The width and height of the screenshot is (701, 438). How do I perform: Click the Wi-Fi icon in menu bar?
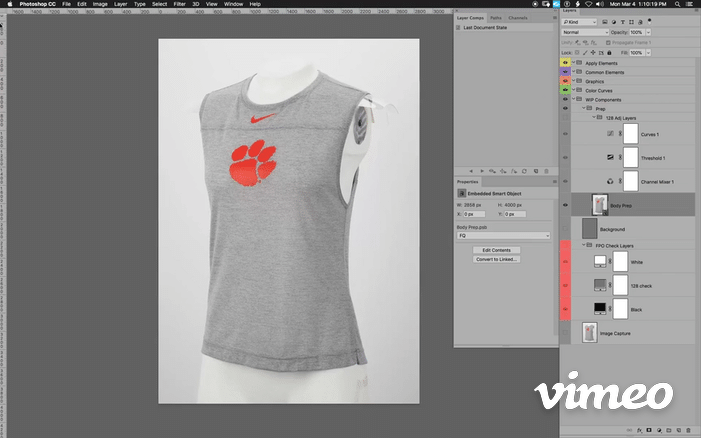(588, 4)
